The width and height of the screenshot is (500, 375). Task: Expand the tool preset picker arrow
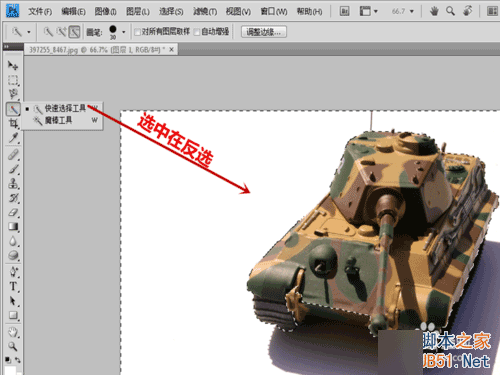tap(29, 32)
